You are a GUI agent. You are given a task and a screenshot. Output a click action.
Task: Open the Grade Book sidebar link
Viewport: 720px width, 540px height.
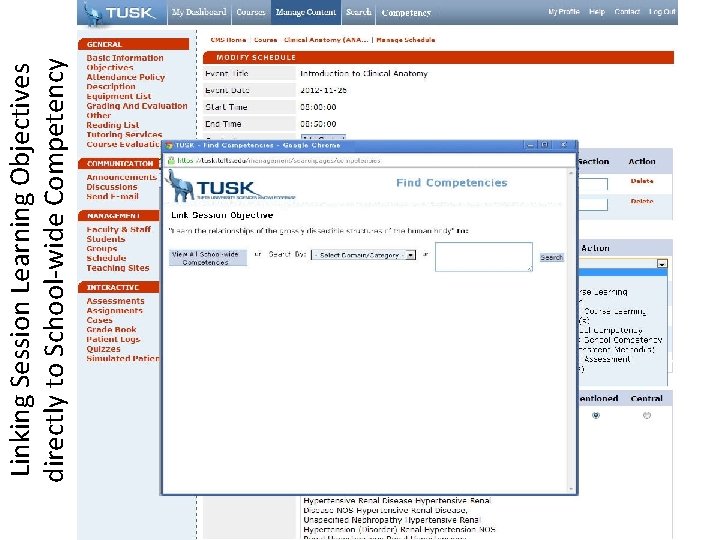[111, 330]
